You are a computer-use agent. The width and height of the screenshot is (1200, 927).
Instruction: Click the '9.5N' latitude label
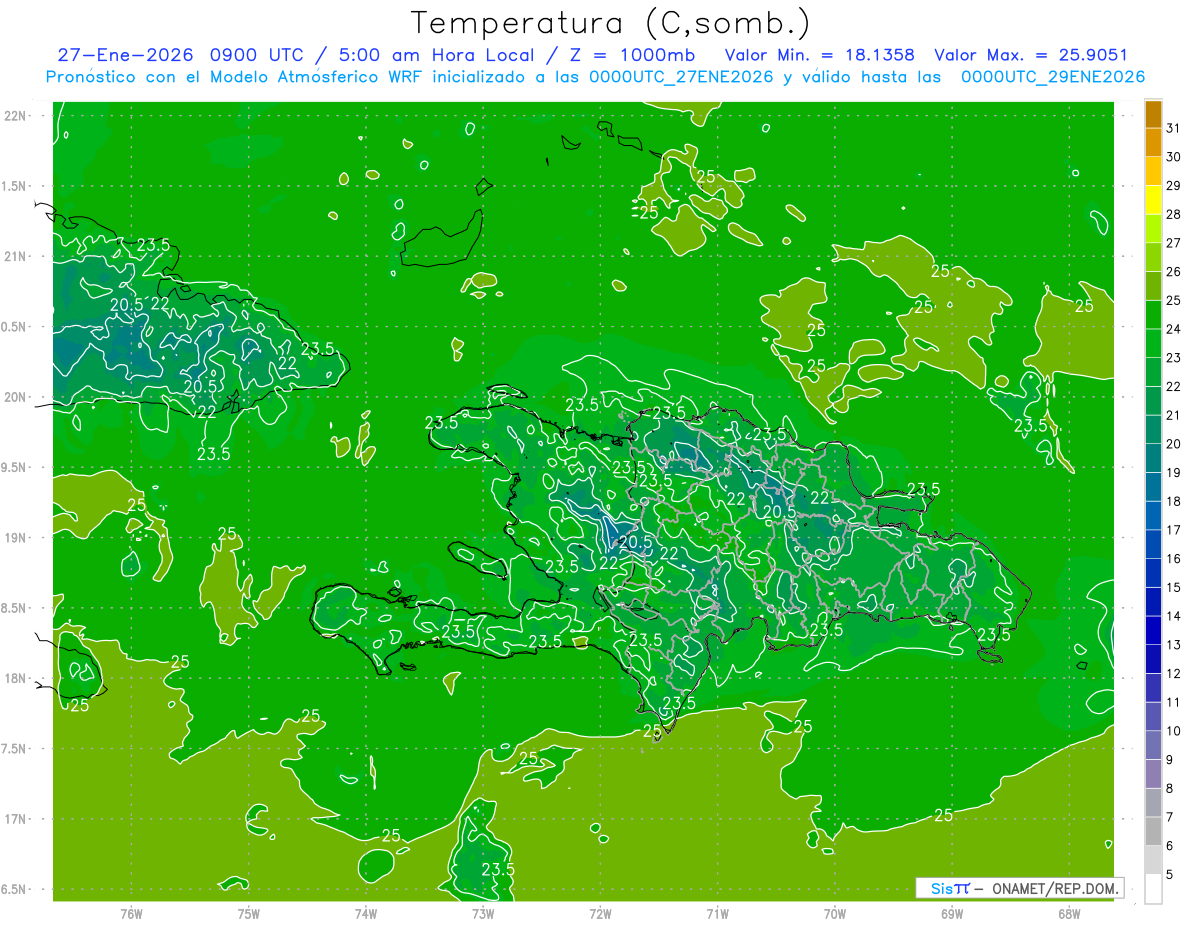point(15,467)
